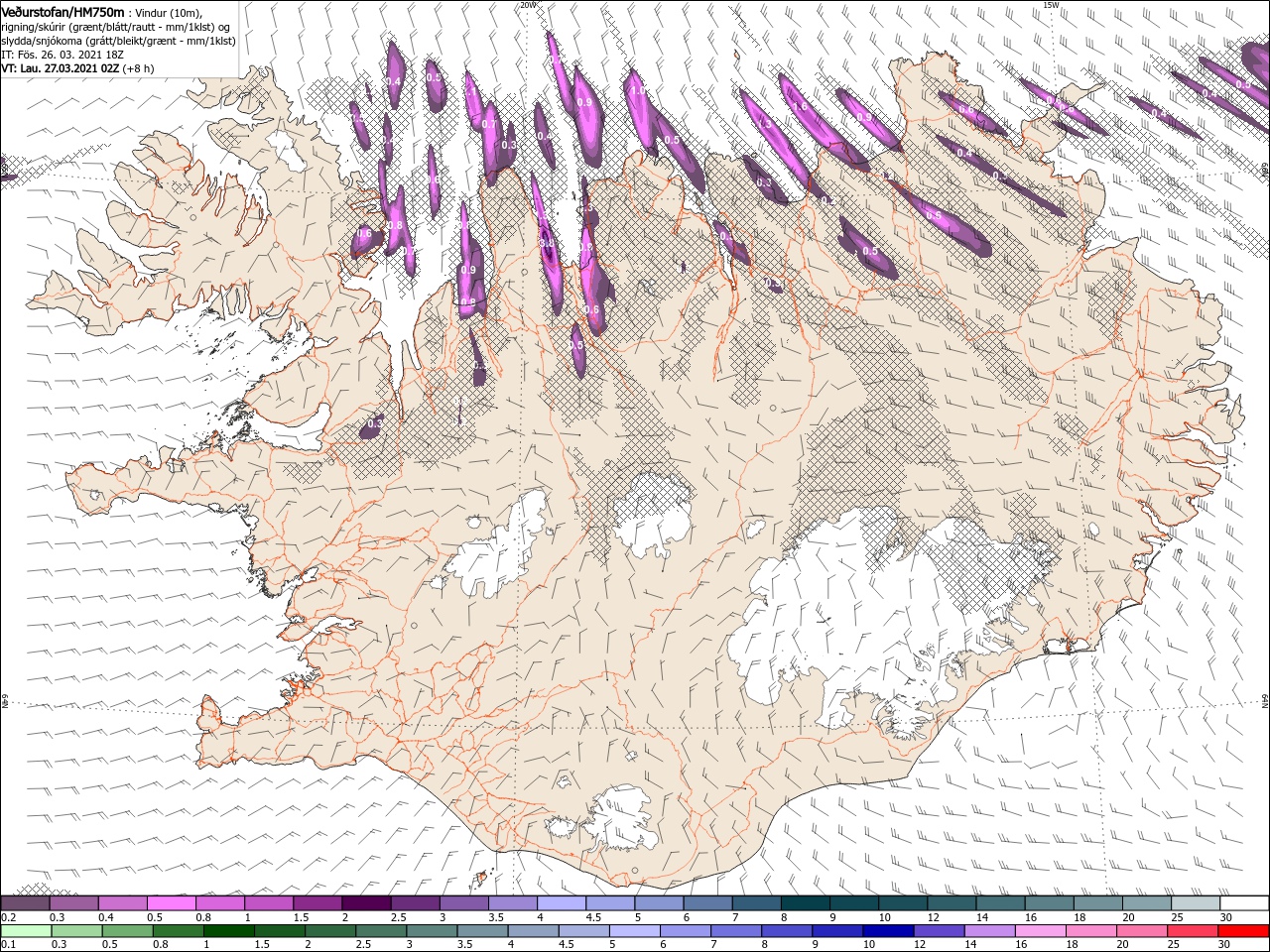Select the pale lilac upper swatch between 4 and 4.5
This screenshot has width=1270, height=952.
pyautogui.click(x=561, y=903)
